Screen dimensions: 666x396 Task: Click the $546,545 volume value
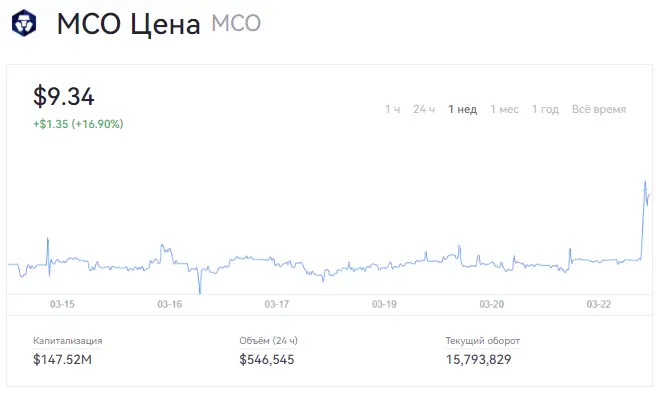click(267, 359)
